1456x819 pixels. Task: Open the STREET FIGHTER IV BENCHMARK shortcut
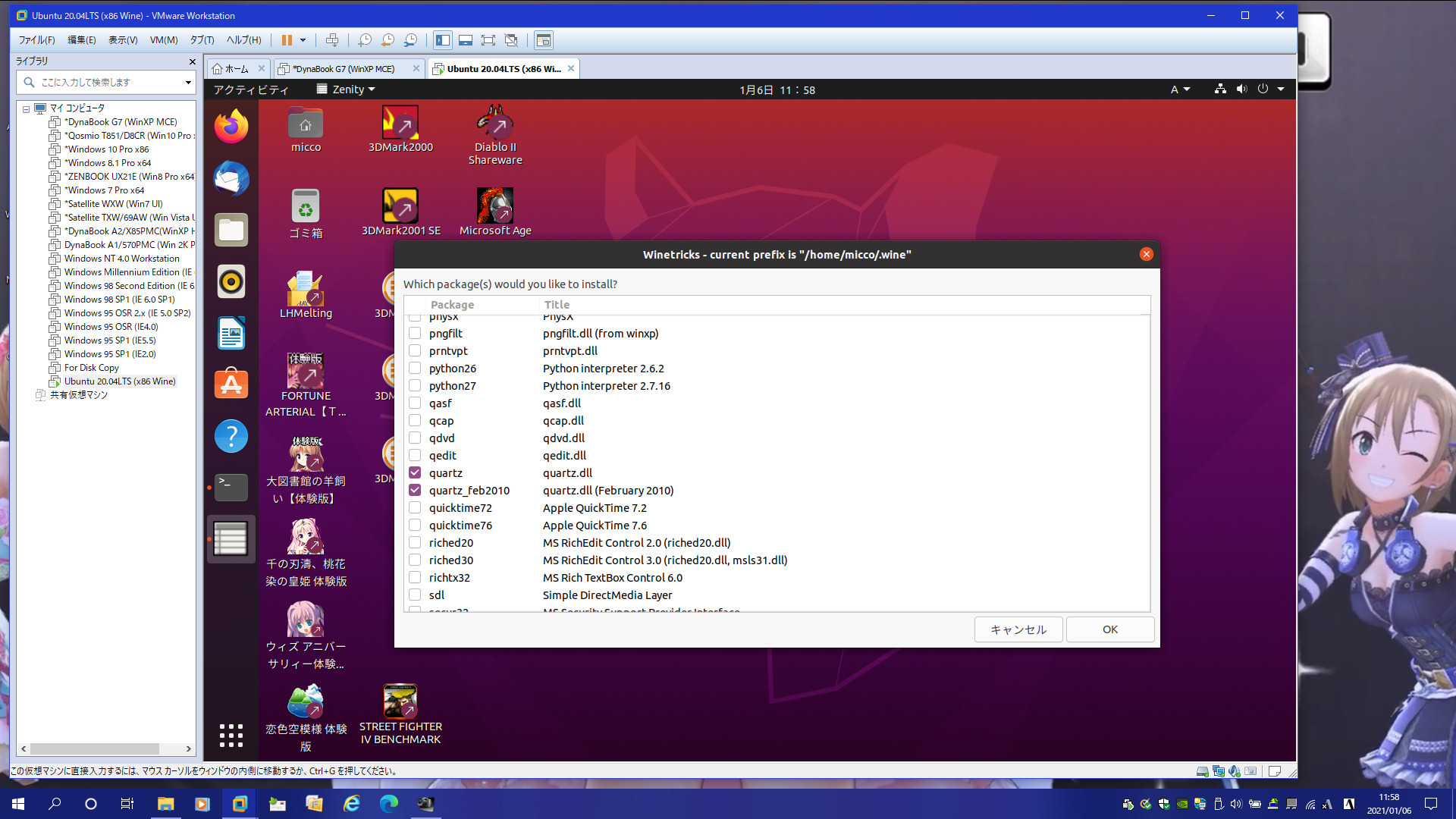click(x=400, y=714)
